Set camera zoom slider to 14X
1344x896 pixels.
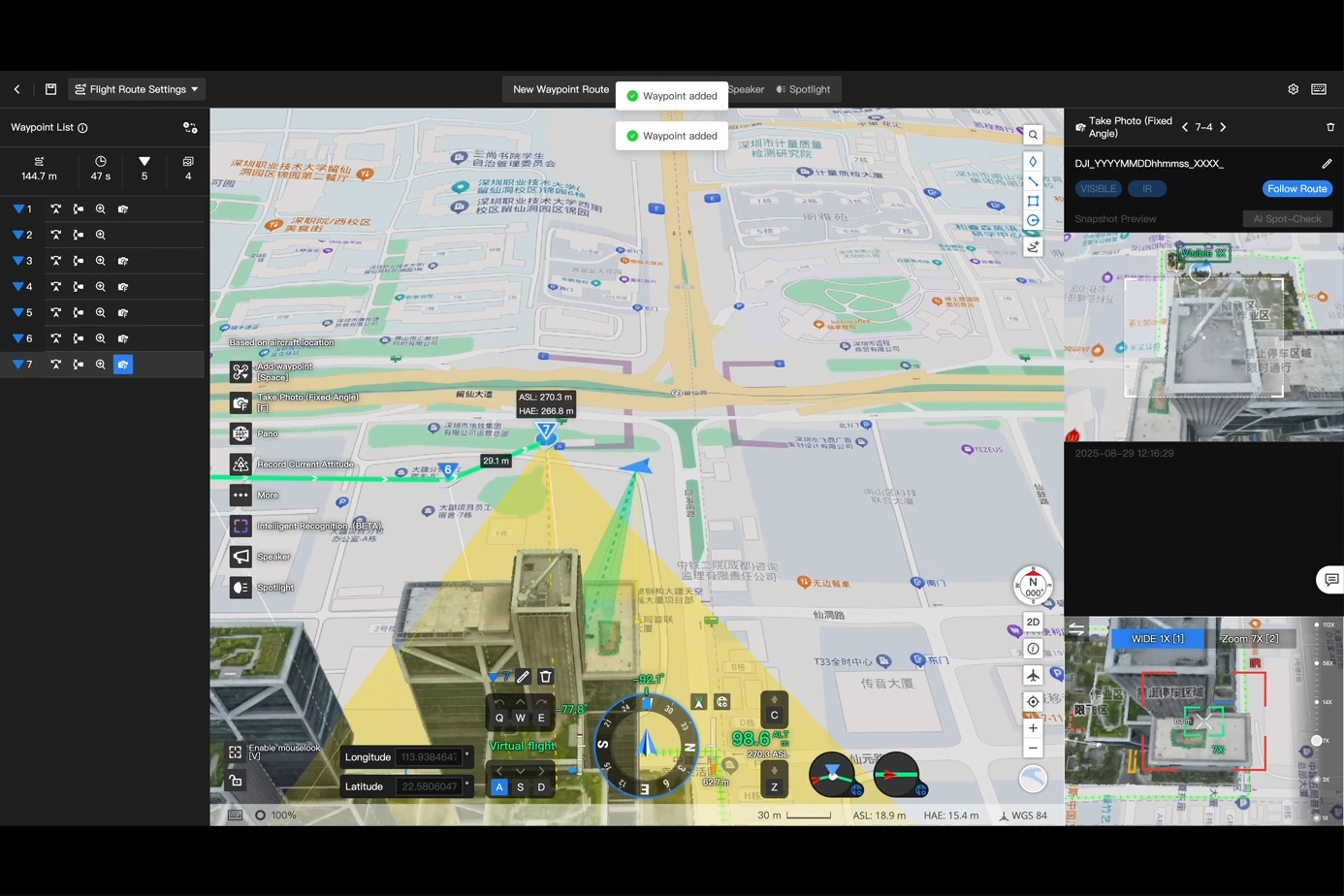click(x=1316, y=702)
